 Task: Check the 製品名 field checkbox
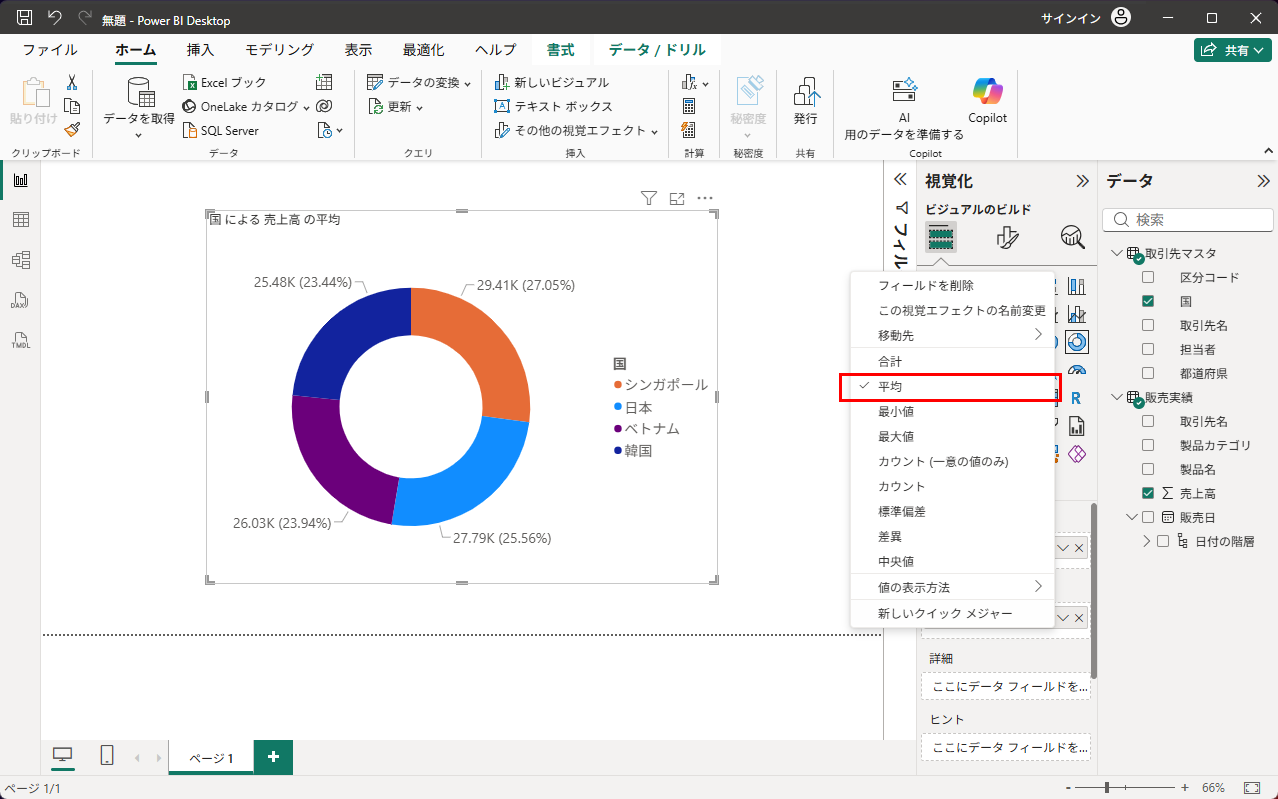[1148, 469]
